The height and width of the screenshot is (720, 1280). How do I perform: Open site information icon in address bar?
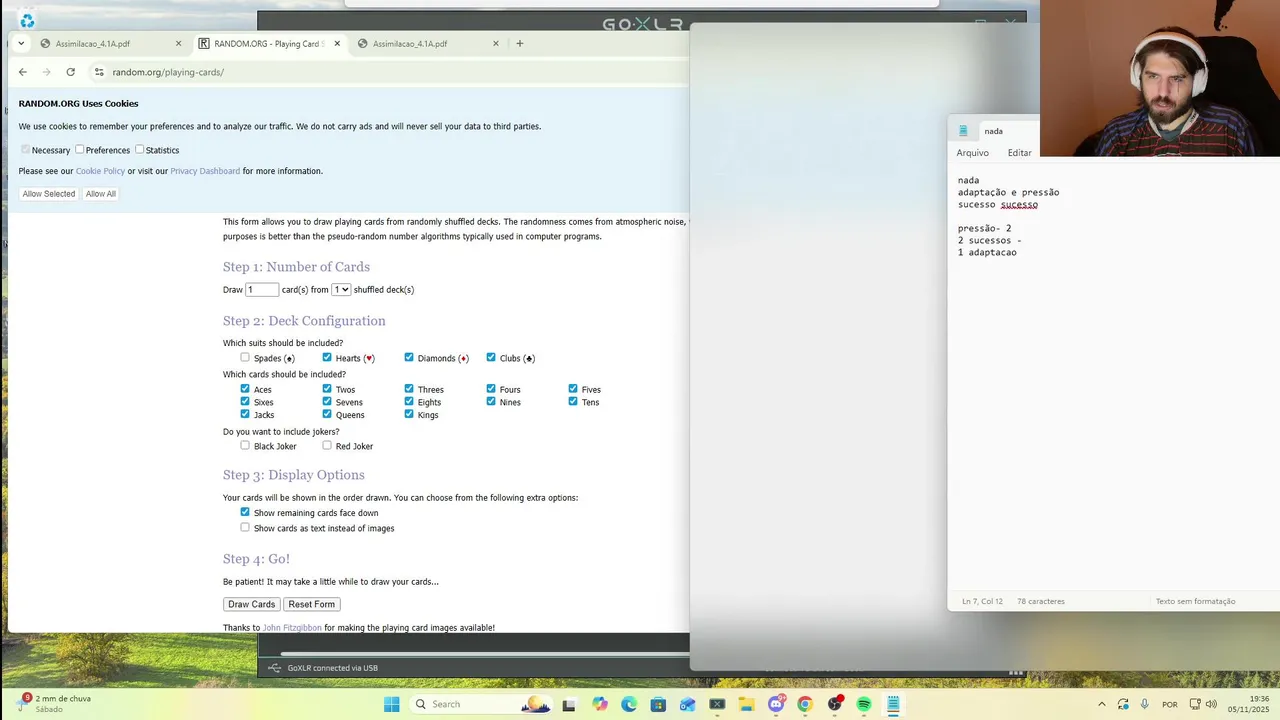(99, 72)
